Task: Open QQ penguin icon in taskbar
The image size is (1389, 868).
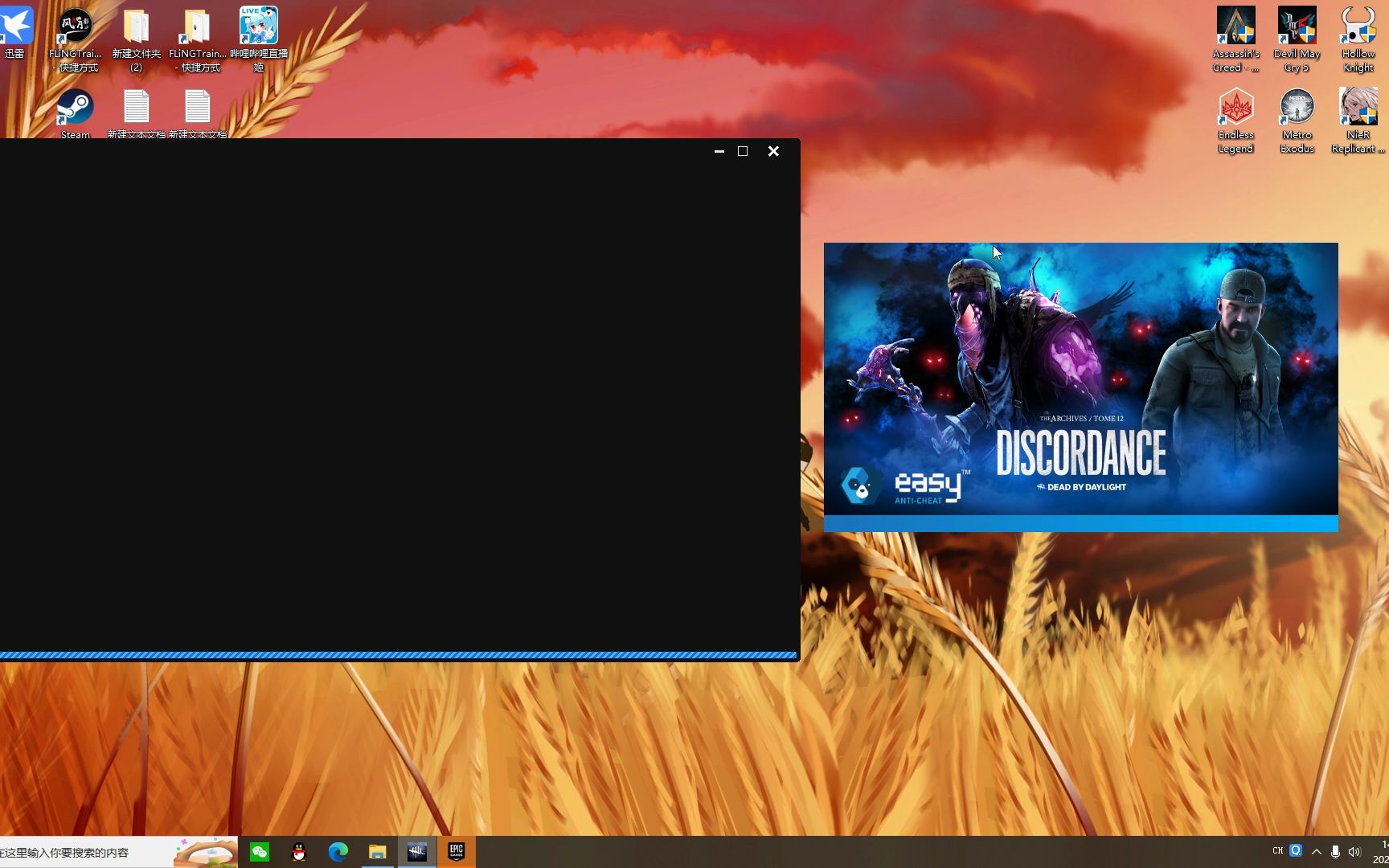Action: [299, 852]
